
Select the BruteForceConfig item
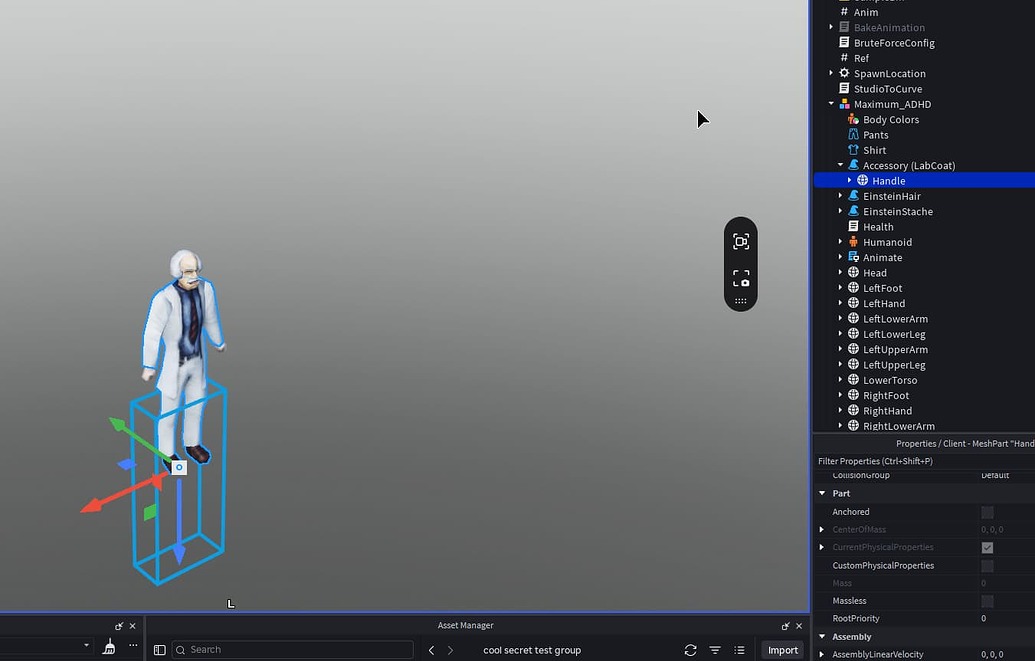tap(894, 43)
